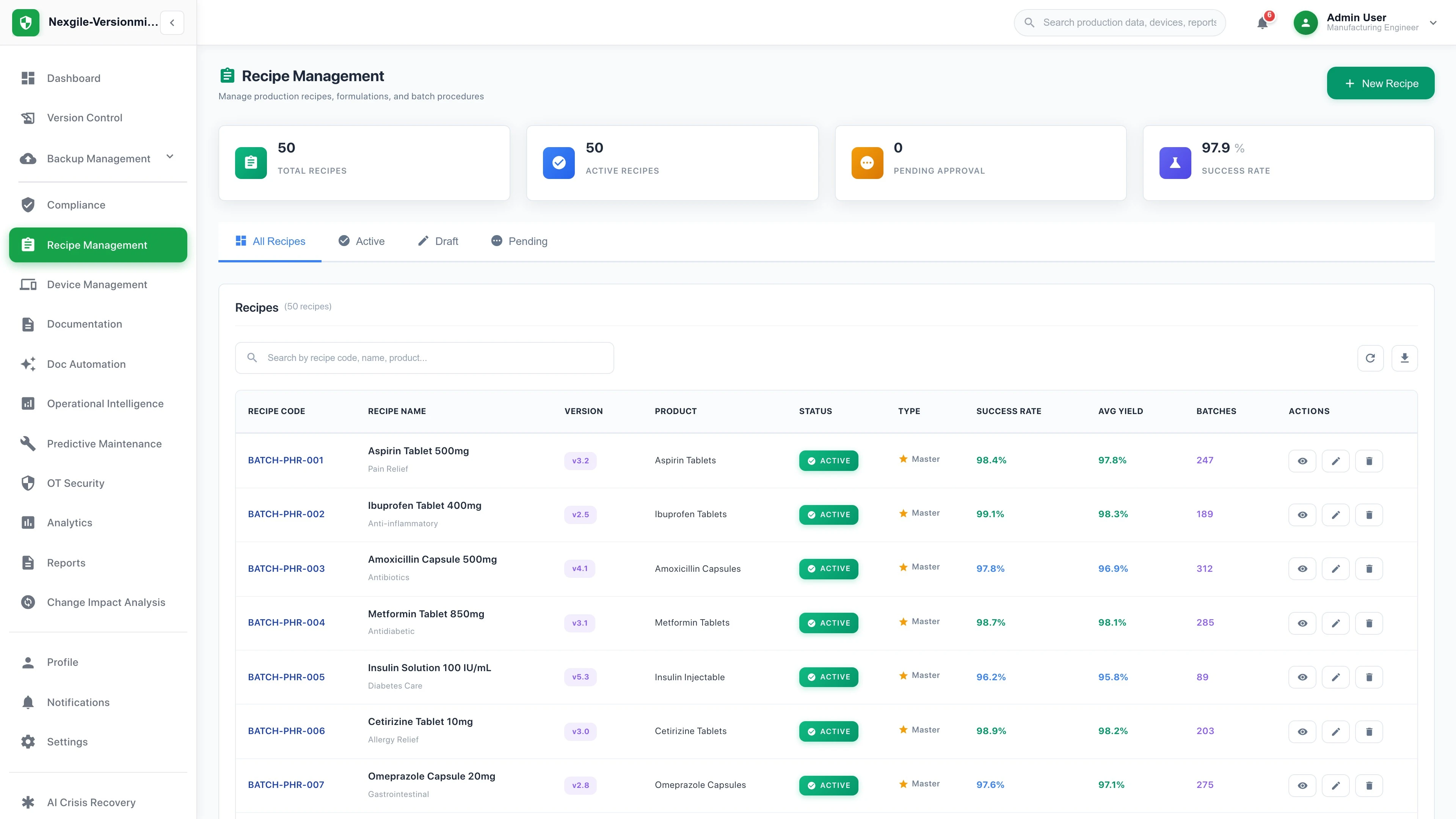Download the recipe list export

[x=1406, y=358]
